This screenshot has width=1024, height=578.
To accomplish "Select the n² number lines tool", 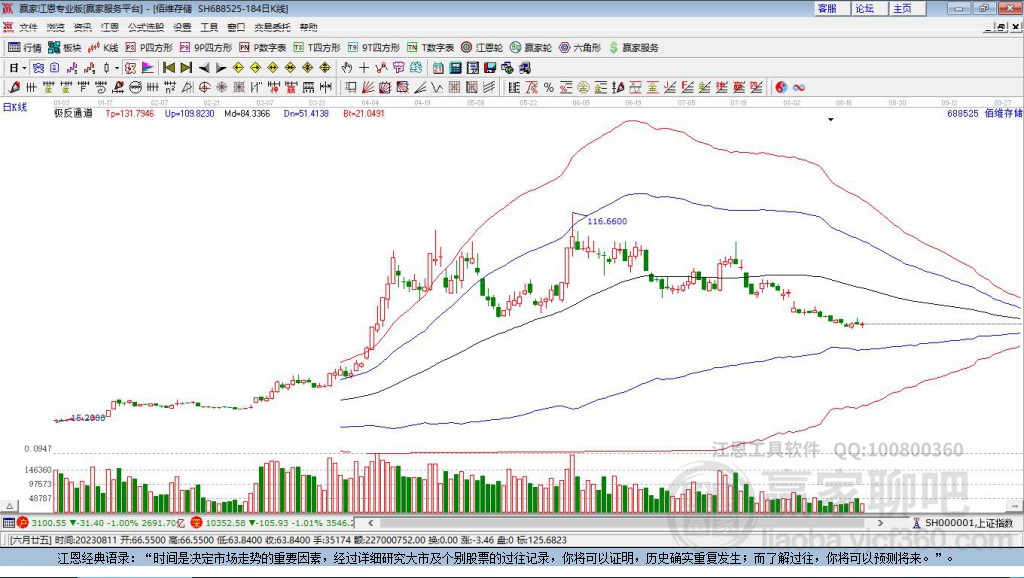I will (x=170, y=88).
